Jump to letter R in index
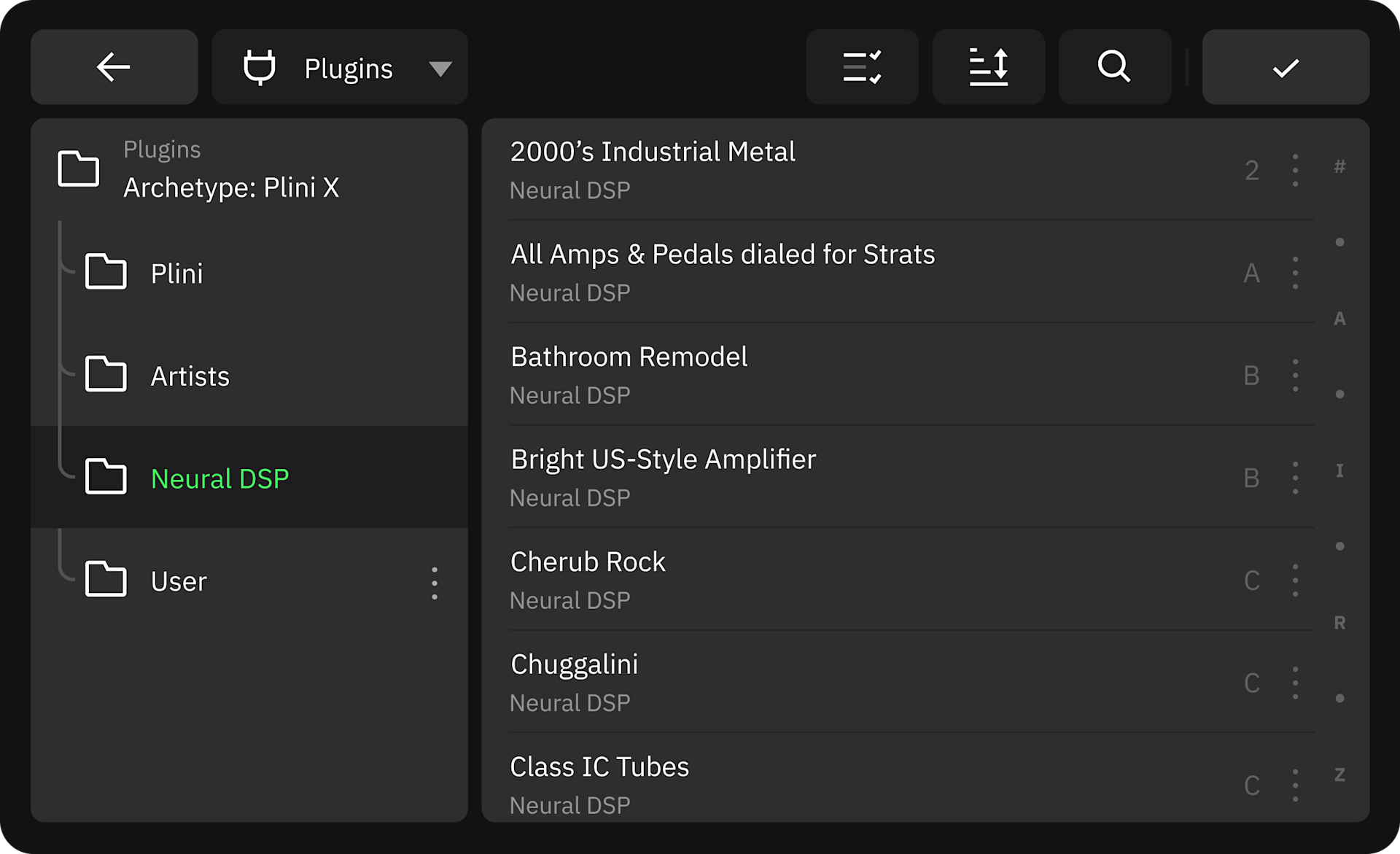 (1339, 623)
